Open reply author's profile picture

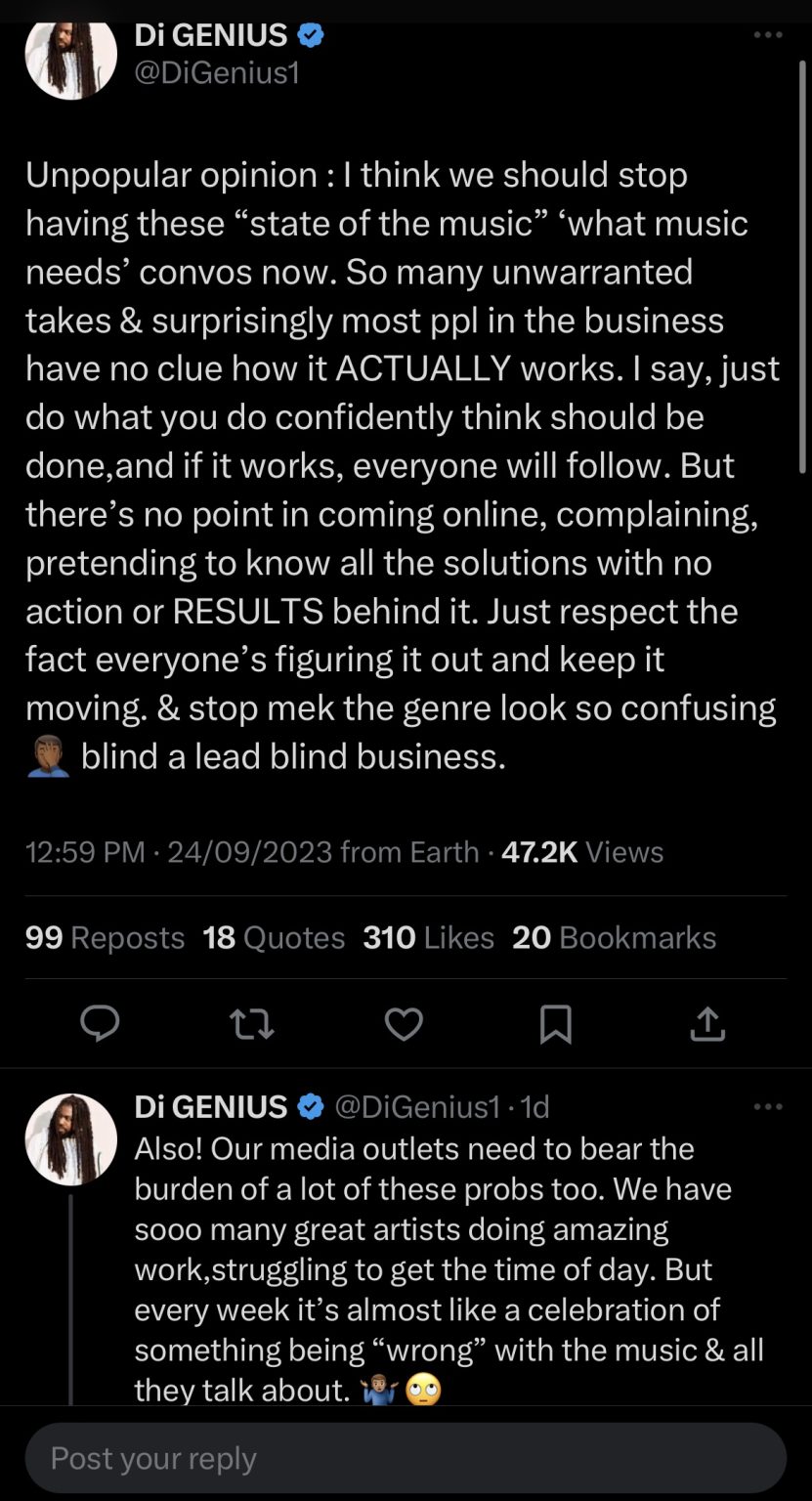[x=70, y=1139]
